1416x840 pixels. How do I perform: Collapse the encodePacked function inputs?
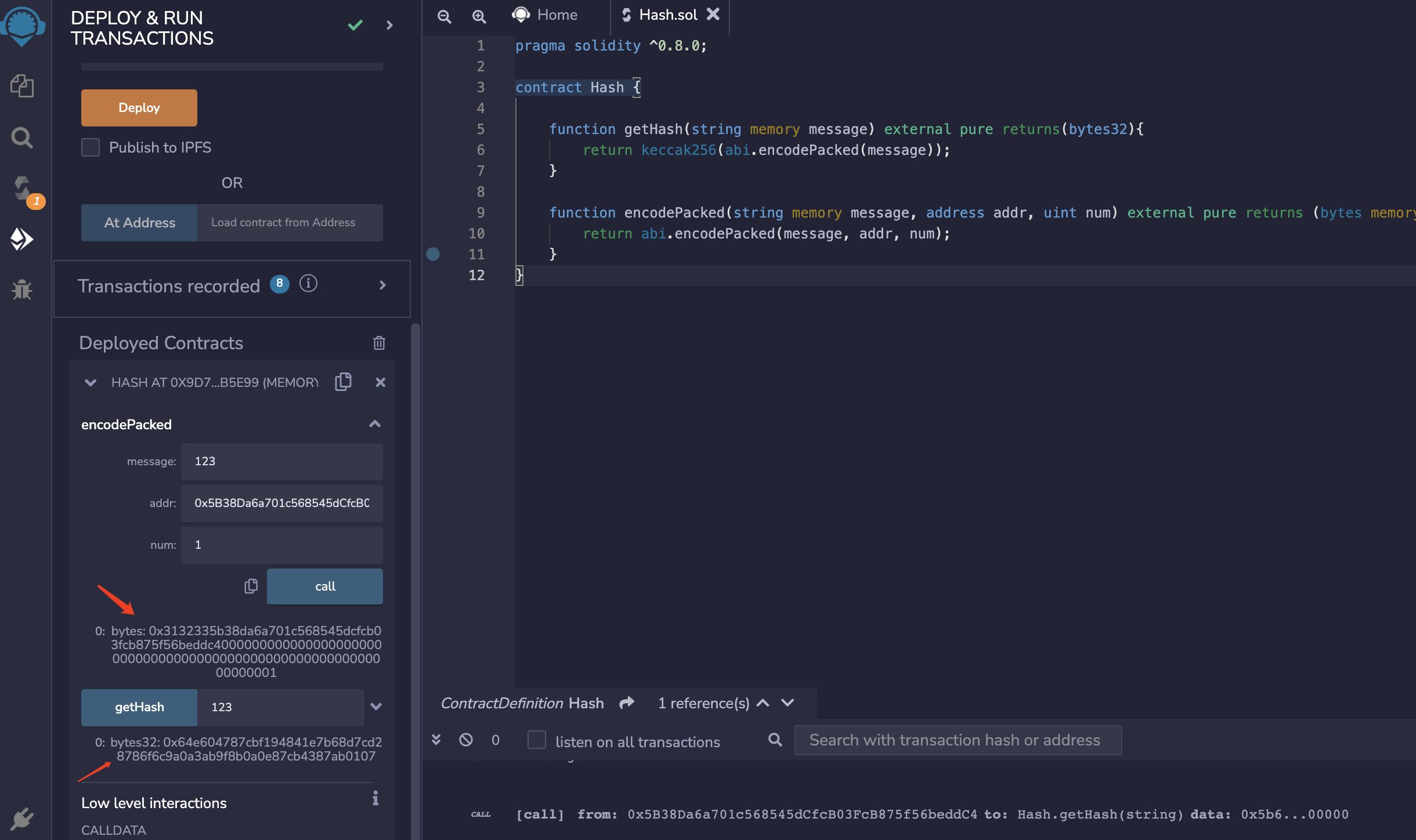click(x=375, y=424)
